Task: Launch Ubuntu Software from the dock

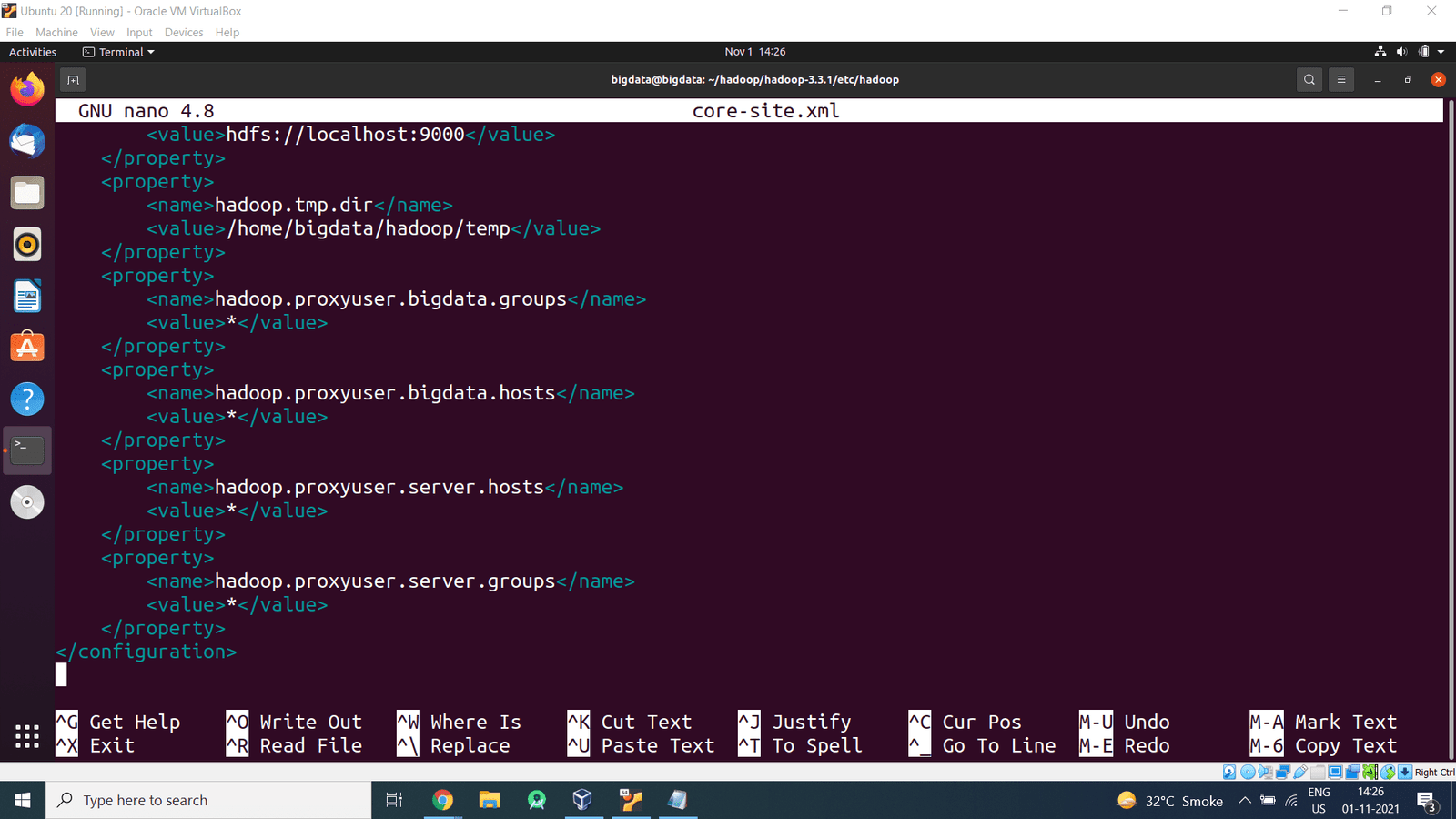Action: (x=26, y=347)
